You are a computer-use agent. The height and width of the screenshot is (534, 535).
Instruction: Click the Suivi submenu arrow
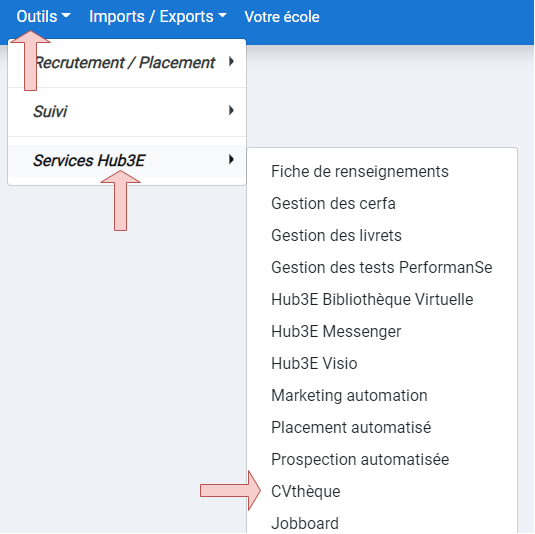pos(231,111)
